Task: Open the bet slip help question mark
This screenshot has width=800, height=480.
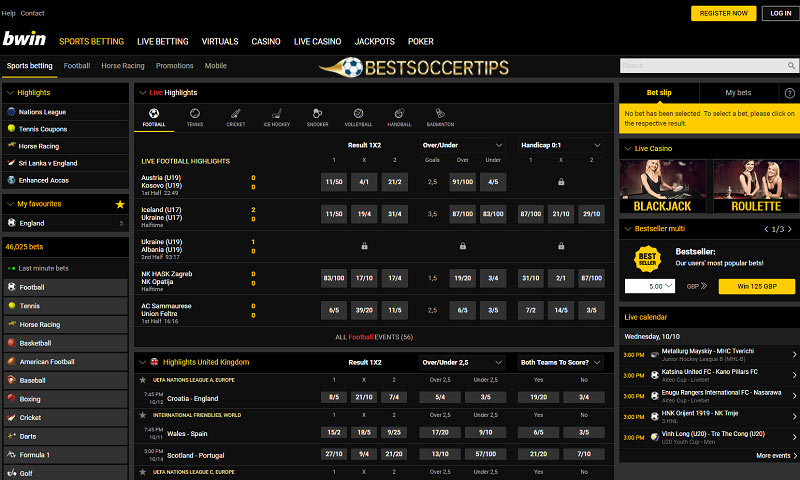Action: tap(789, 93)
